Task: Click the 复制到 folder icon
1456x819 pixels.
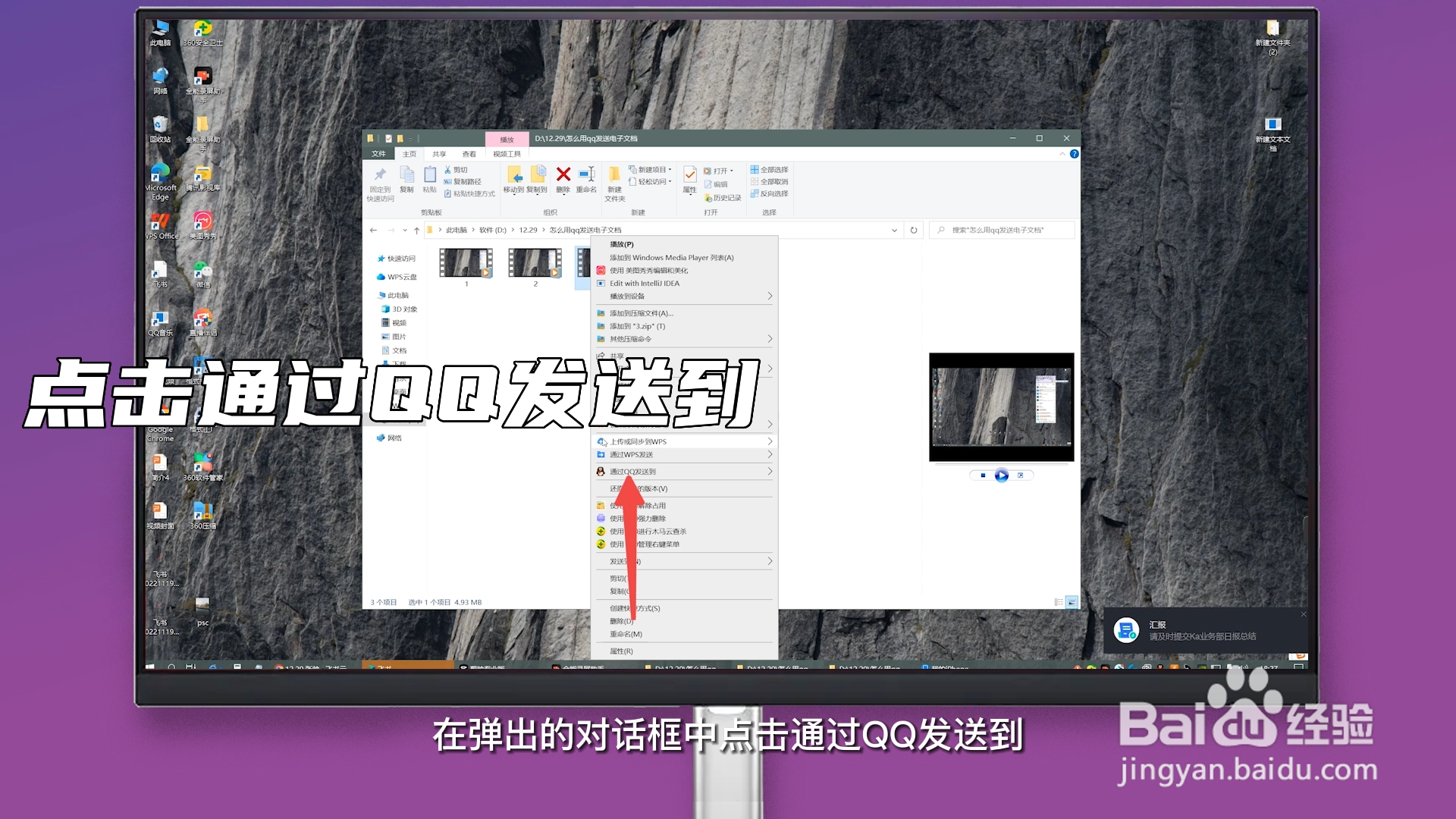Action: coord(538,174)
